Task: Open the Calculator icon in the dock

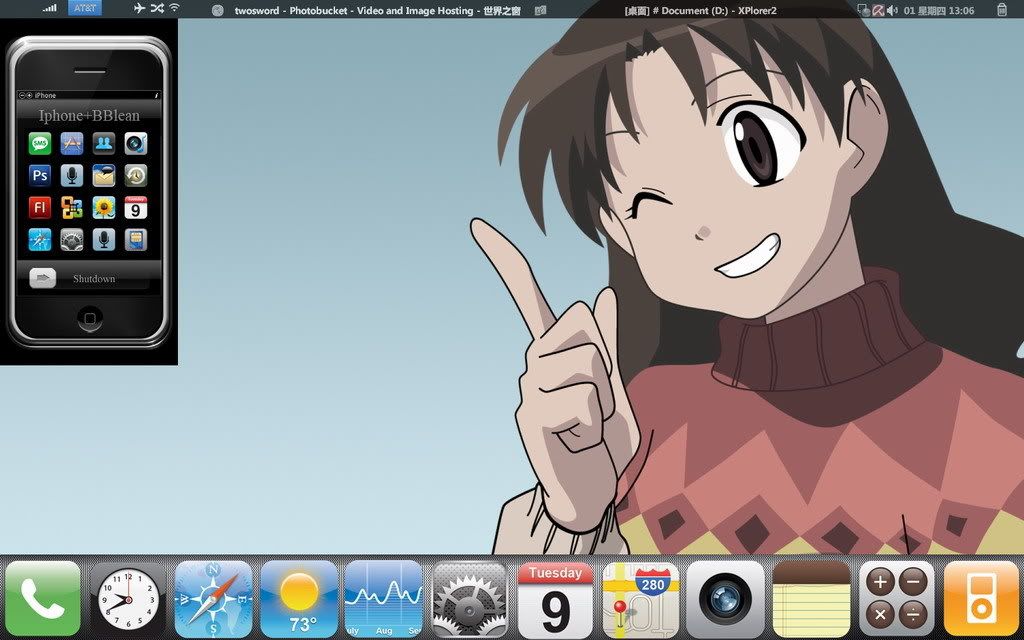Action: click(897, 599)
